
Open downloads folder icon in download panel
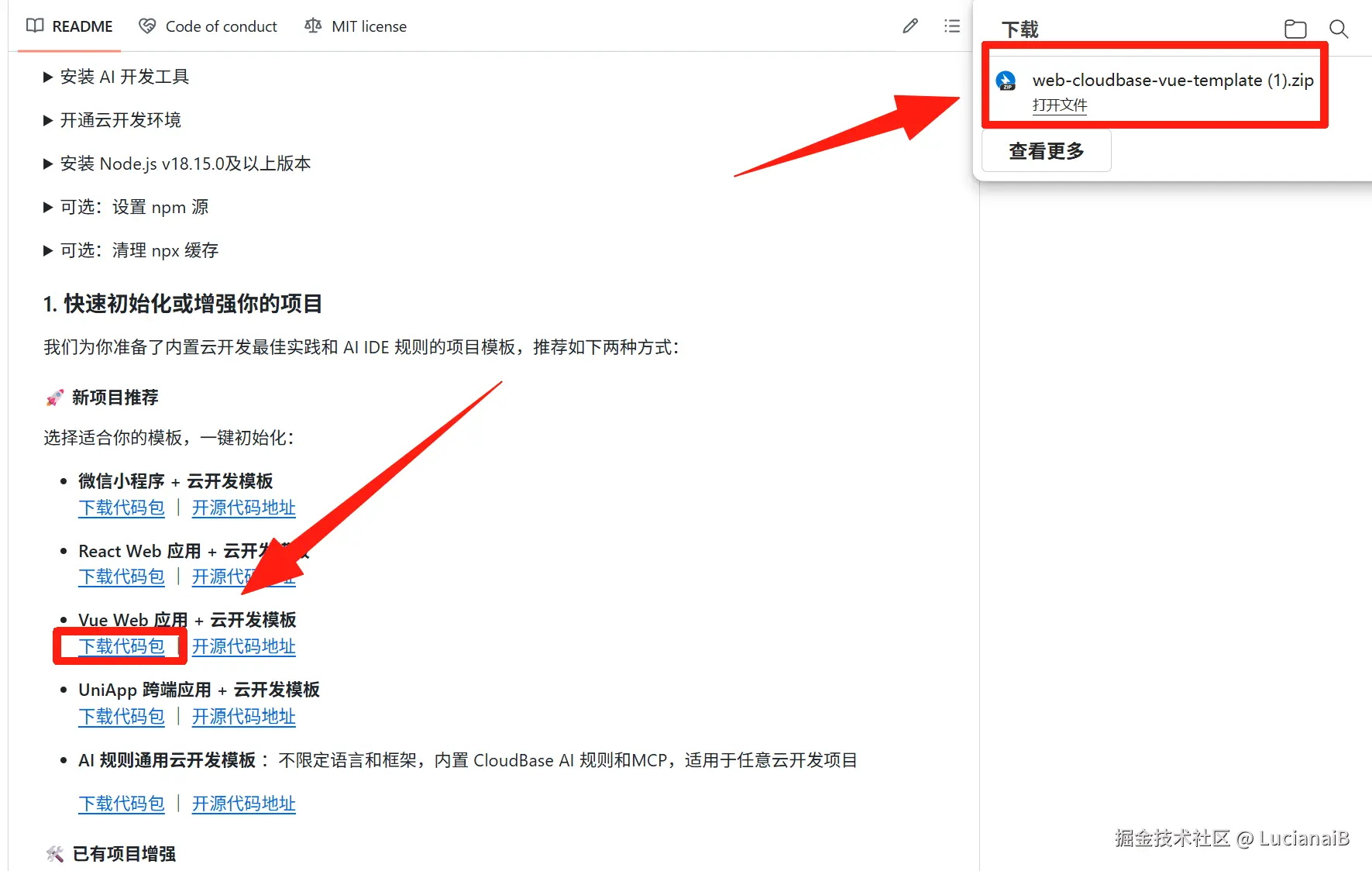pos(1295,29)
